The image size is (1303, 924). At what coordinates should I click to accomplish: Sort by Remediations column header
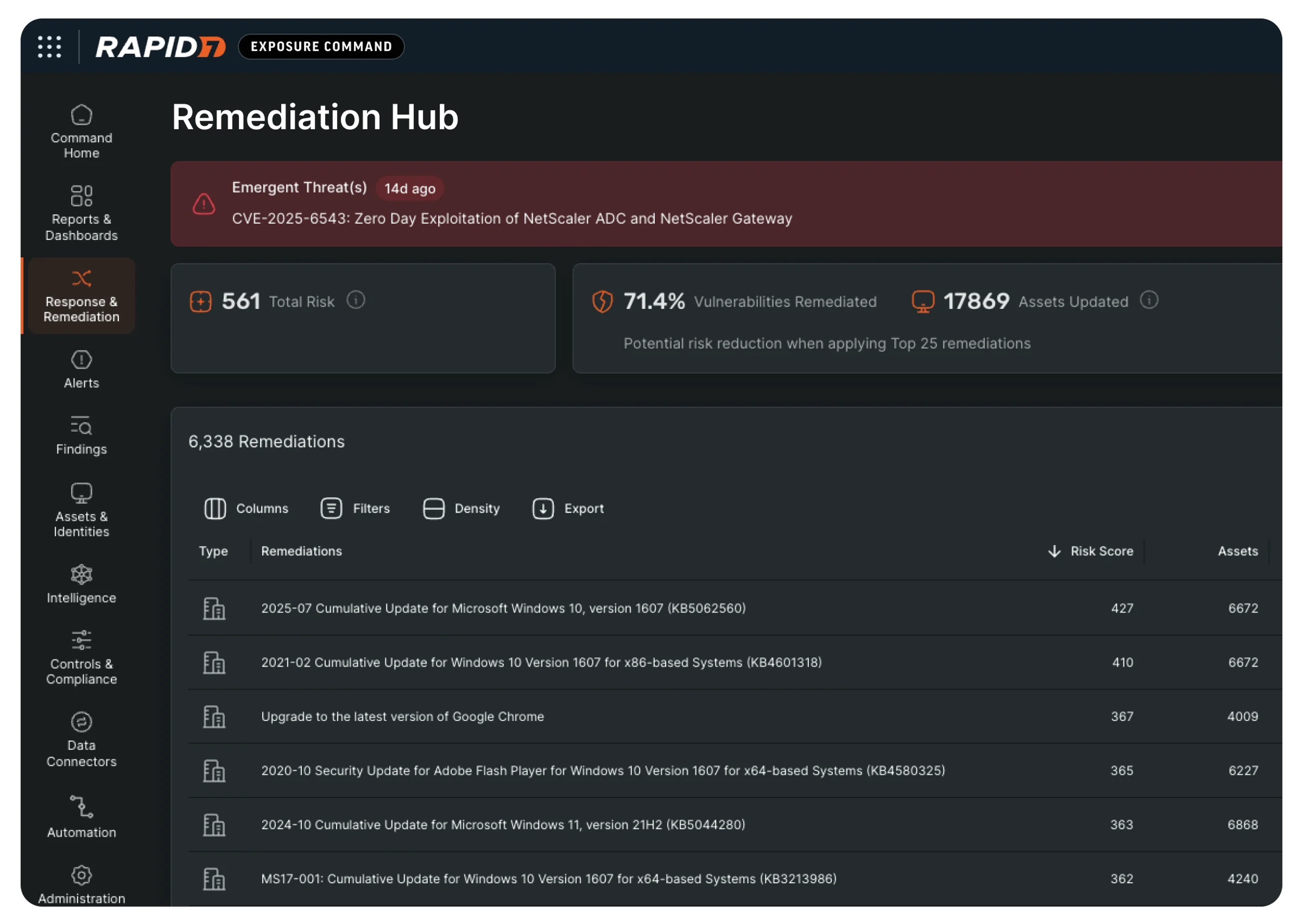click(x=302, y=551)
